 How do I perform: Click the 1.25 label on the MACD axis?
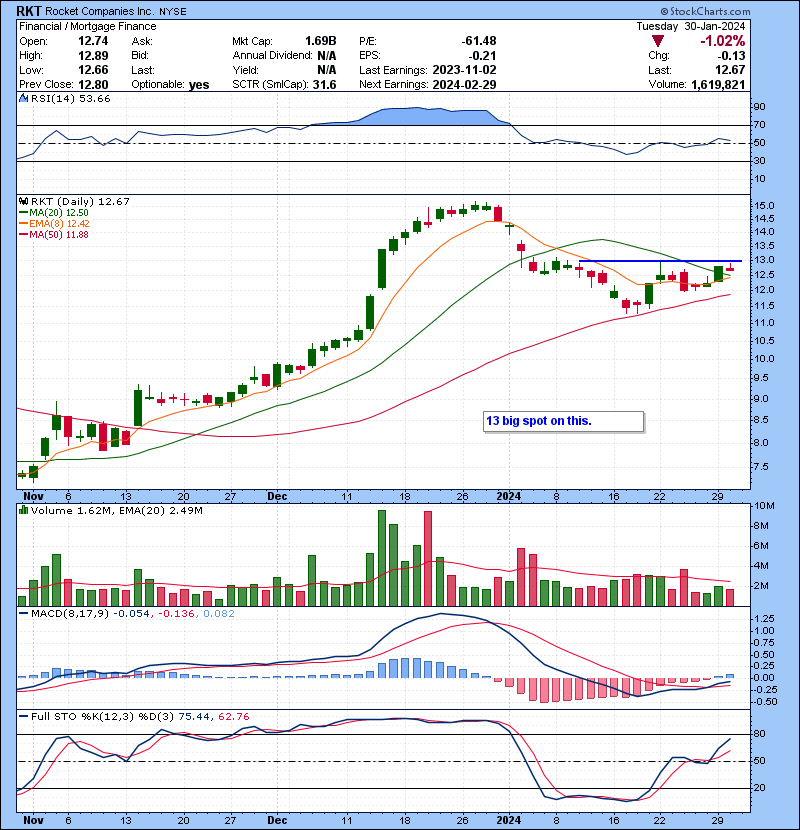[x=765, y=618]
